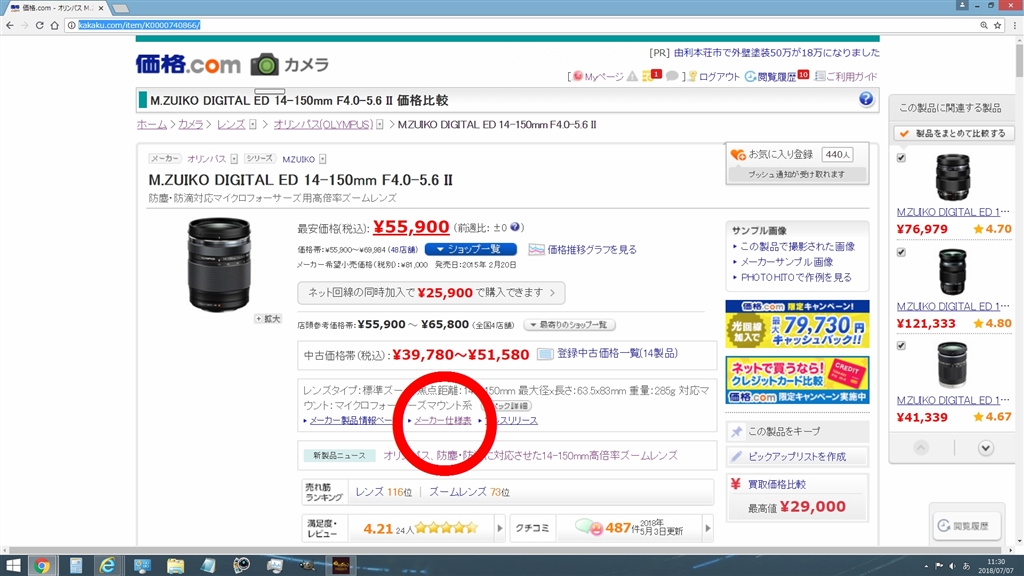1024x576 pixels.
Task: Open Internet Explorer from the taskbar
Action: click(x=107, y=566)
